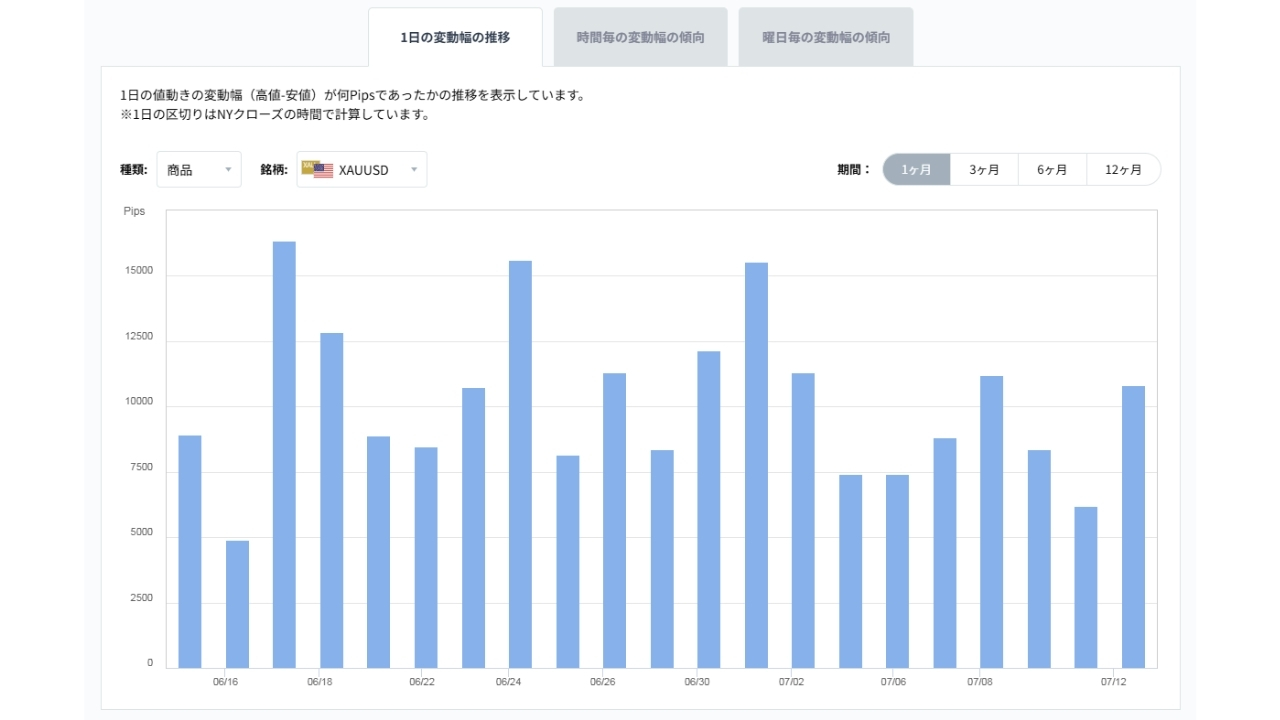This screenshot has width=1280, height=720.
Task: Select the bar for 07/06
Action: click(897, 571)
